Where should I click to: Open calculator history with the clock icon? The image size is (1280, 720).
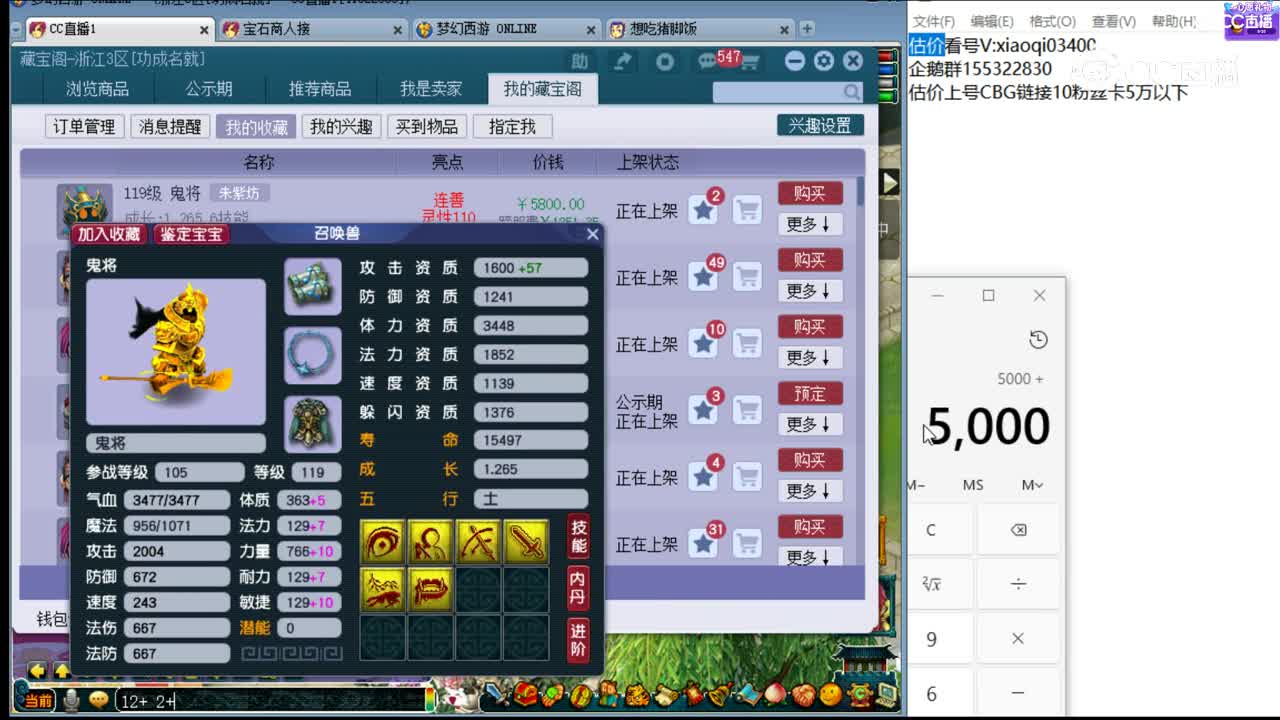coord(1038,340)
